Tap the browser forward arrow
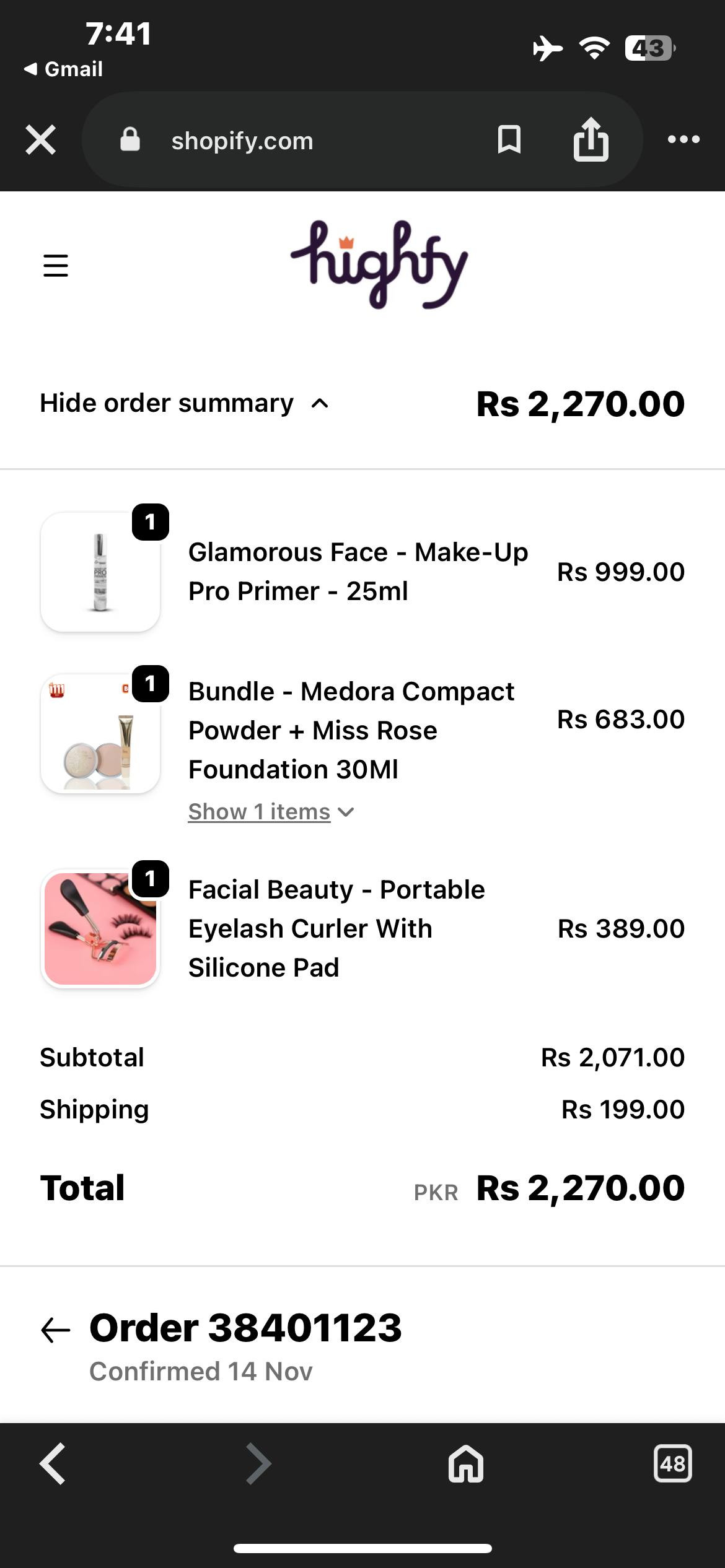The width and height of the screenshot is (725, 1568). [258, 1463]
